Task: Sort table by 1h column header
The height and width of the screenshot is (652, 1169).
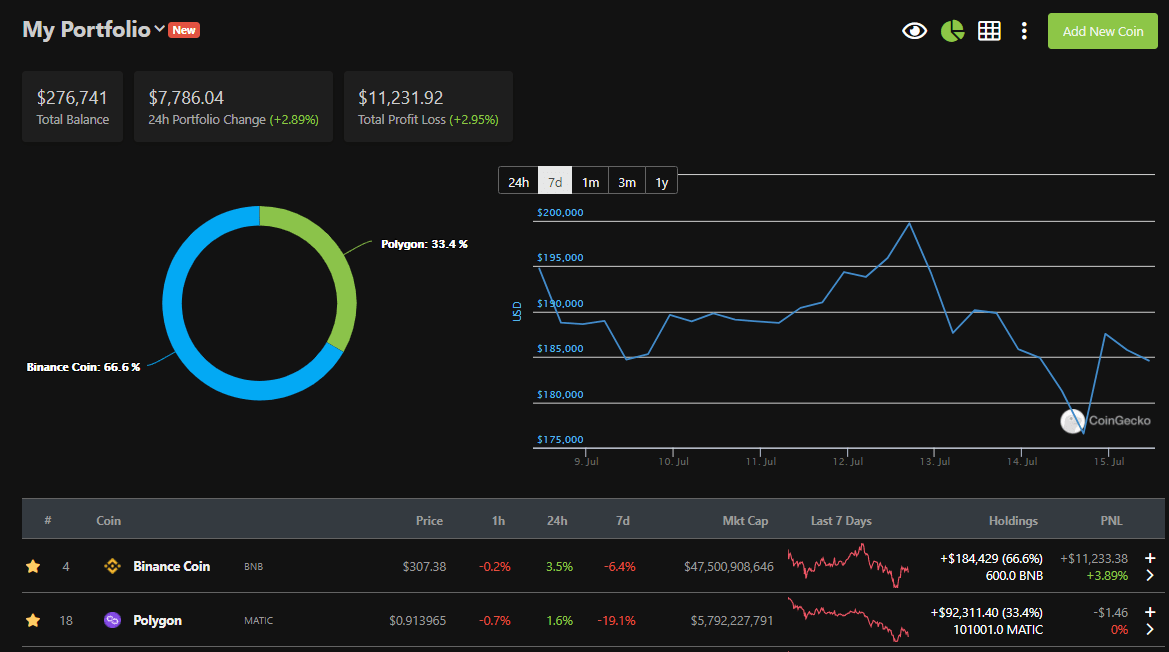Action: [498, 521]
